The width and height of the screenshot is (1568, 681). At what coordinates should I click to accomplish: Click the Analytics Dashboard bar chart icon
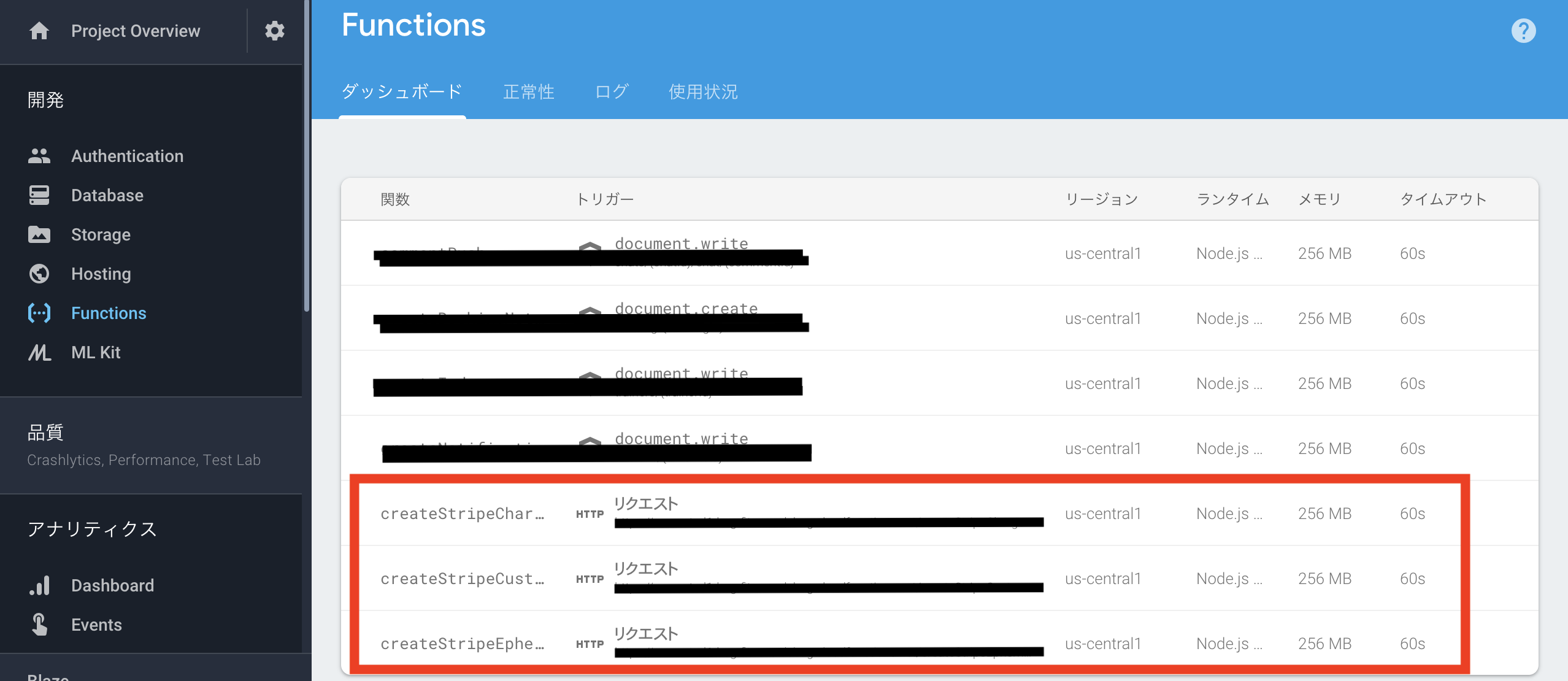pyautogui.click(x=39, y=585)
